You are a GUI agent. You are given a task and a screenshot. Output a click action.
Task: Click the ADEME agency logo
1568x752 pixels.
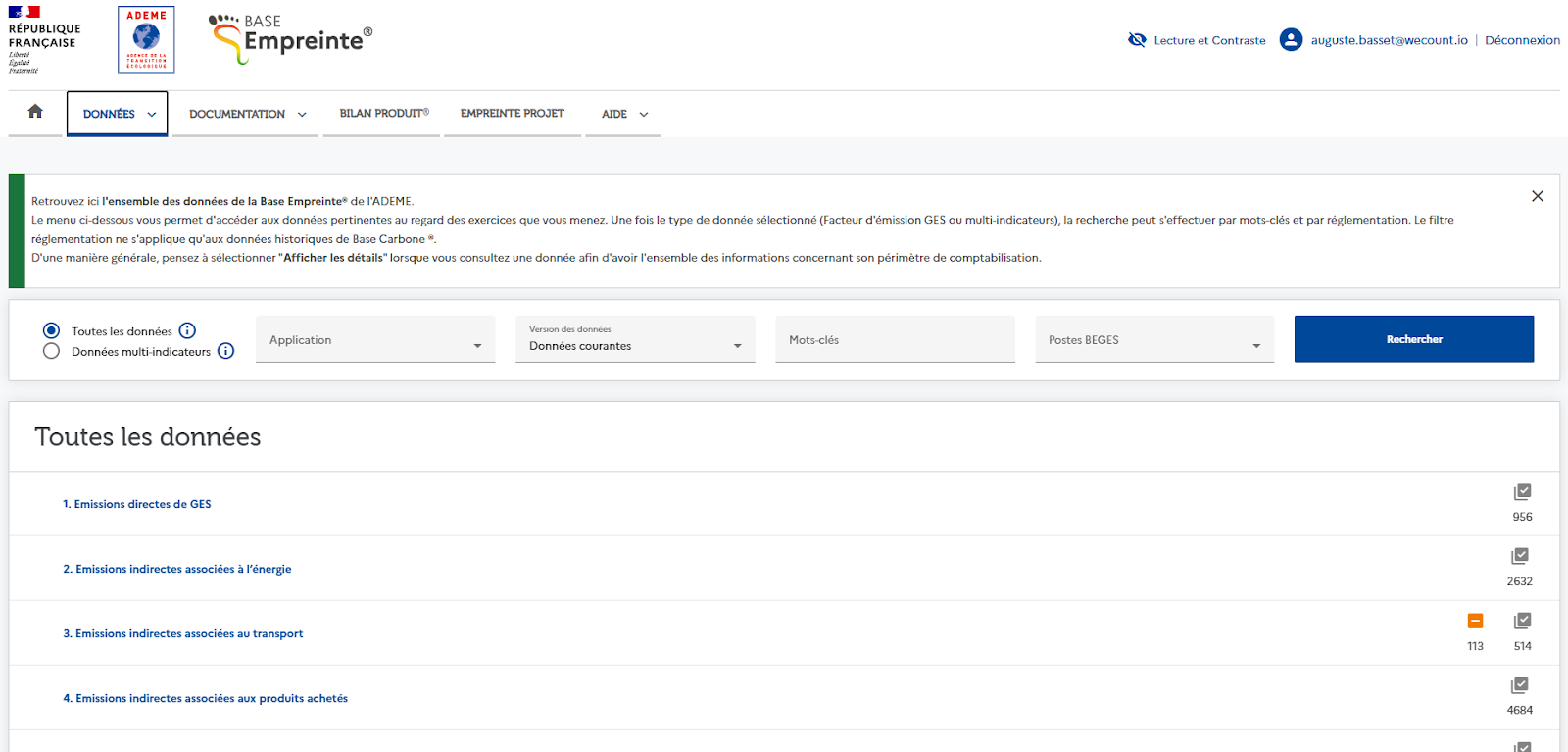click(146, 39)
